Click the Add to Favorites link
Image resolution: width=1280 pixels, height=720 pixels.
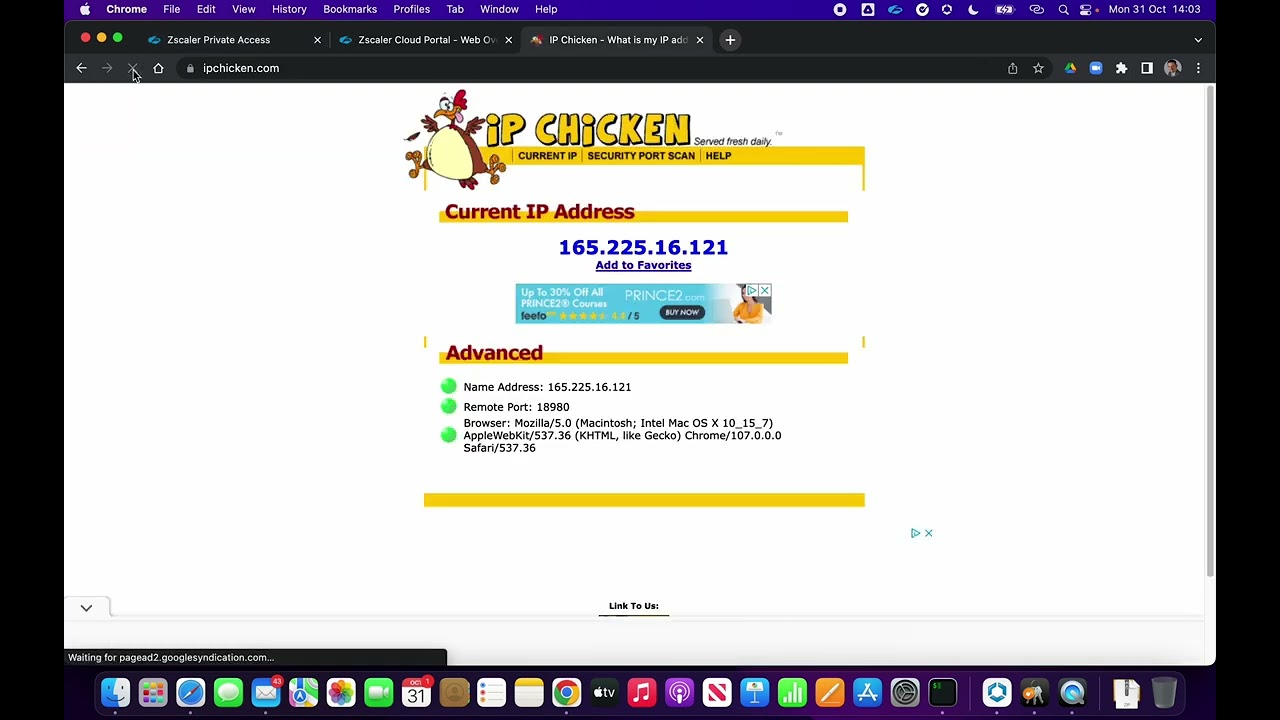(x=643, y=265)
